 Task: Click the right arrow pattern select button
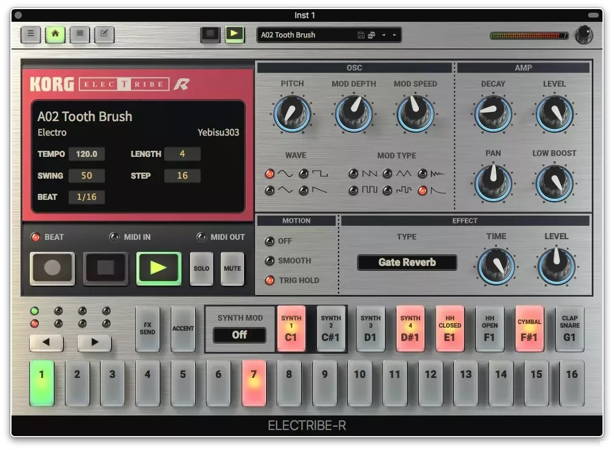point(94,342)
